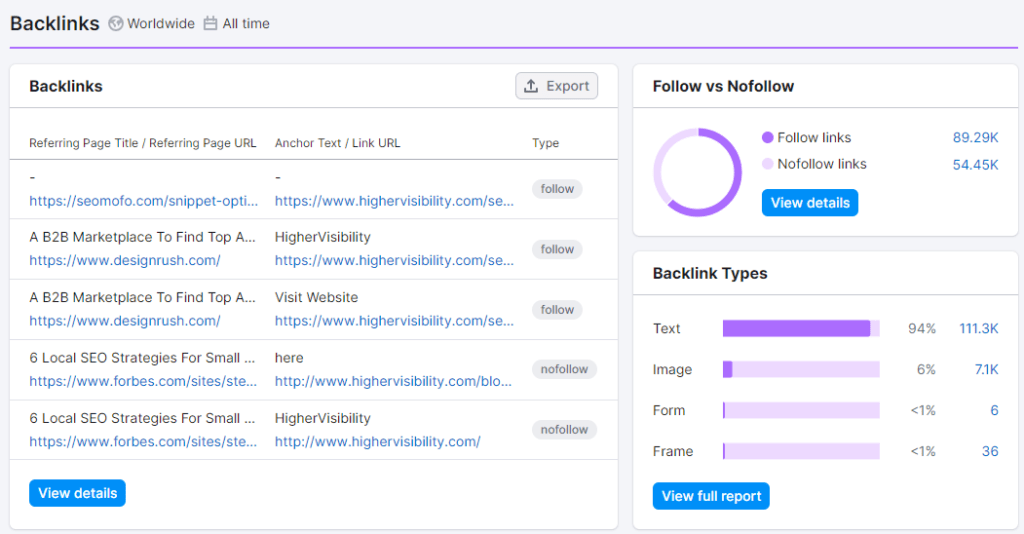
Task: Click the 7.1K image backlinks count
Action: (x=986, y=369)
